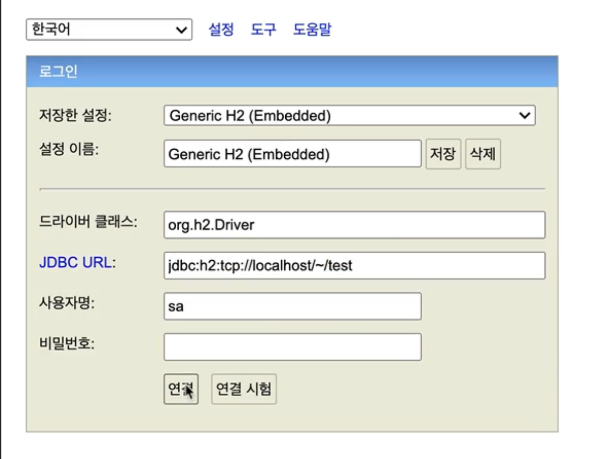This screenshot has width=600, height=459.
Task: Open the 한국어 language dropdown
Action: (109, 29)
